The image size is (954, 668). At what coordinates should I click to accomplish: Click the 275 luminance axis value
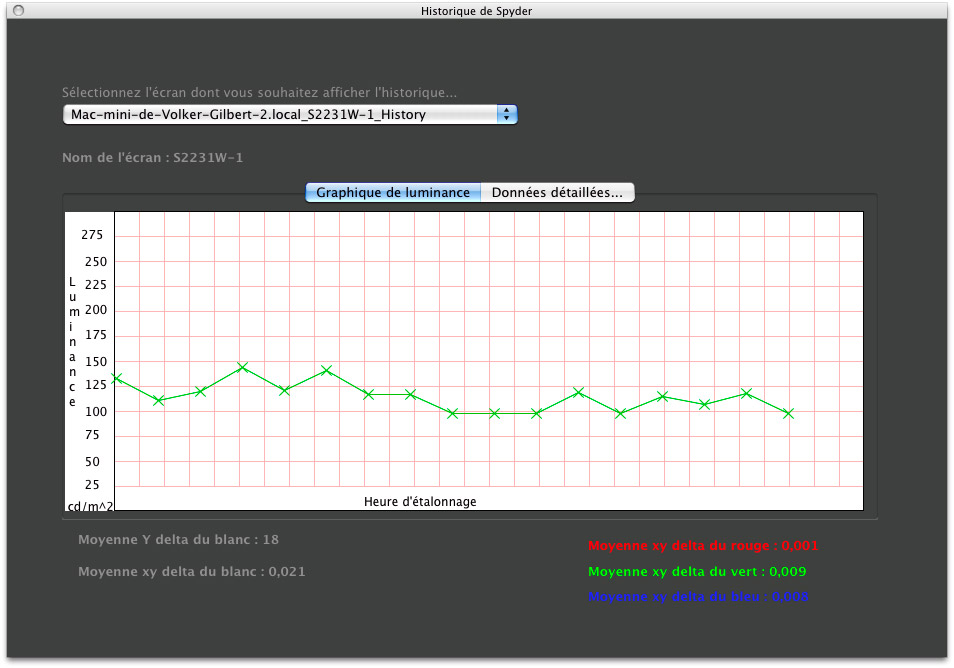coord(92,235)
